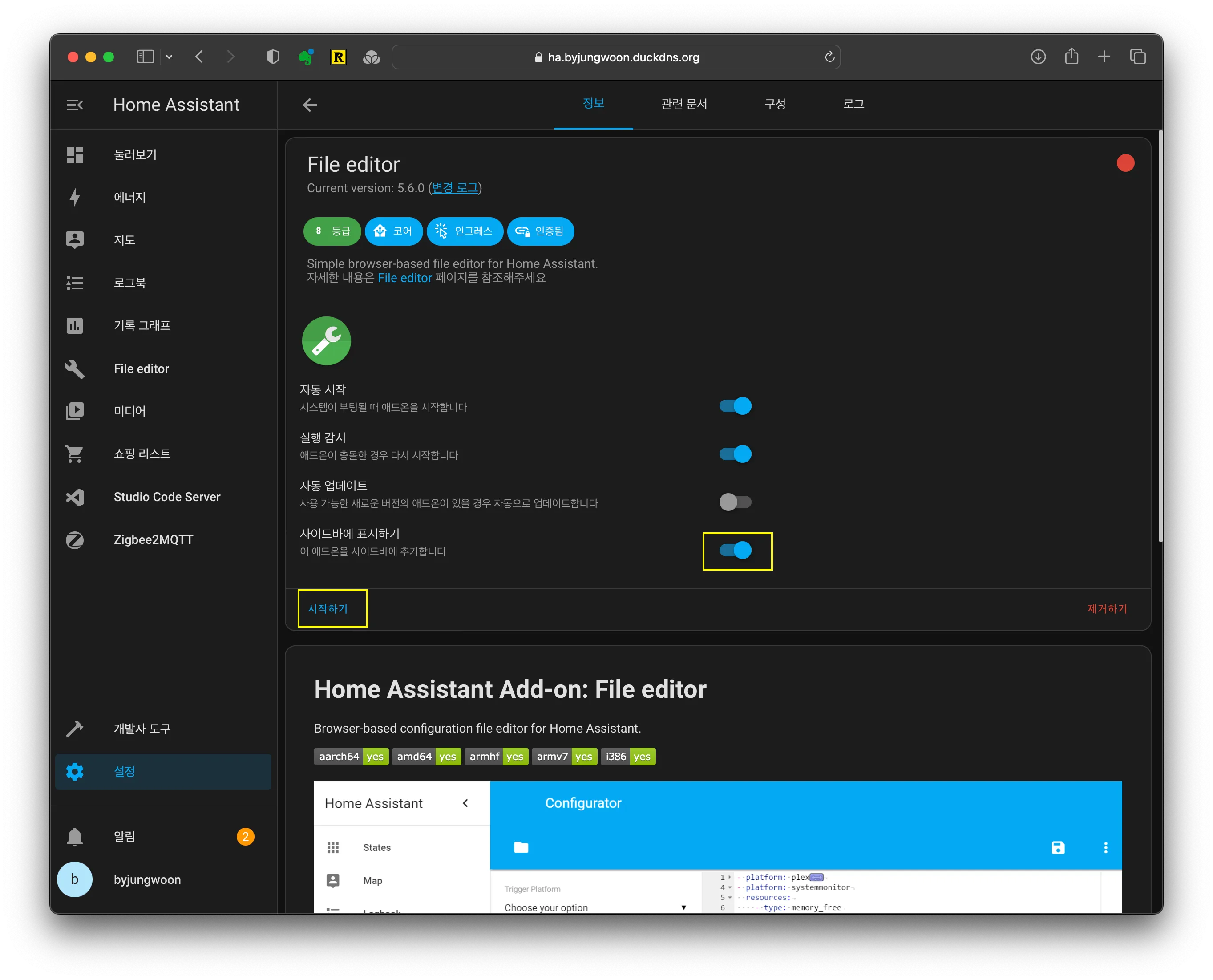This screenshot has width=1213, height=980.
Task: Toggle the 자동 시작 switch
Action: tap(735, 406)
